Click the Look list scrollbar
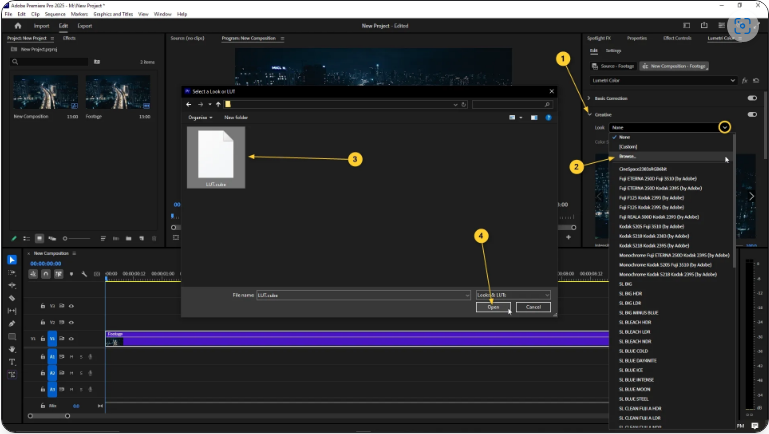Image resolution: width=769 pixels, height=434 pixels. coord(734,201)
